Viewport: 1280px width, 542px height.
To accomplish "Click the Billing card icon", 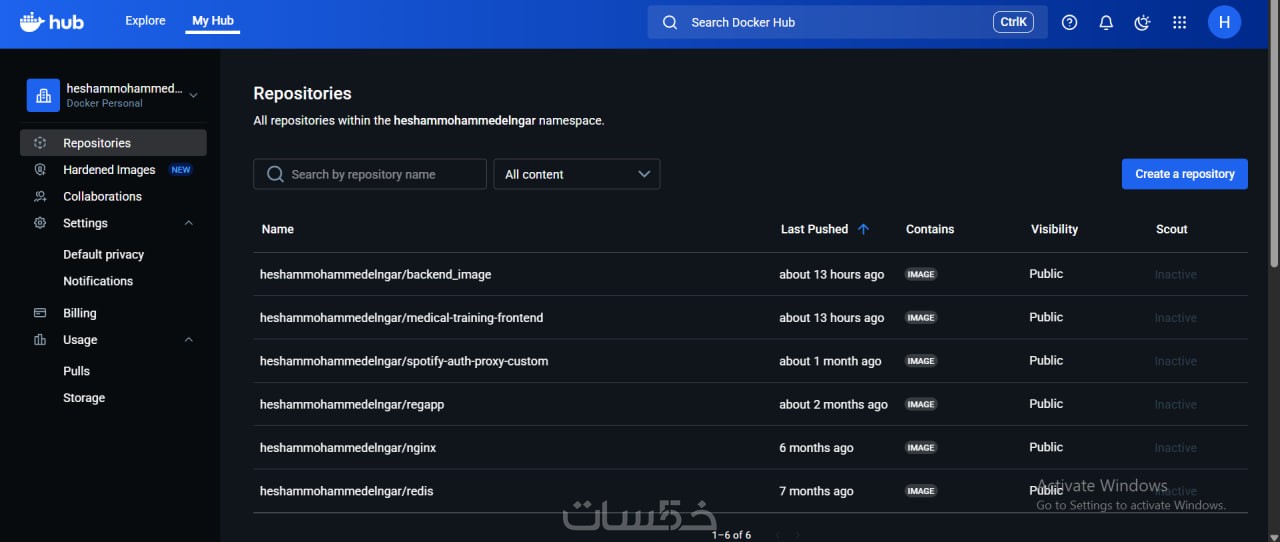I will coord(40,313).
